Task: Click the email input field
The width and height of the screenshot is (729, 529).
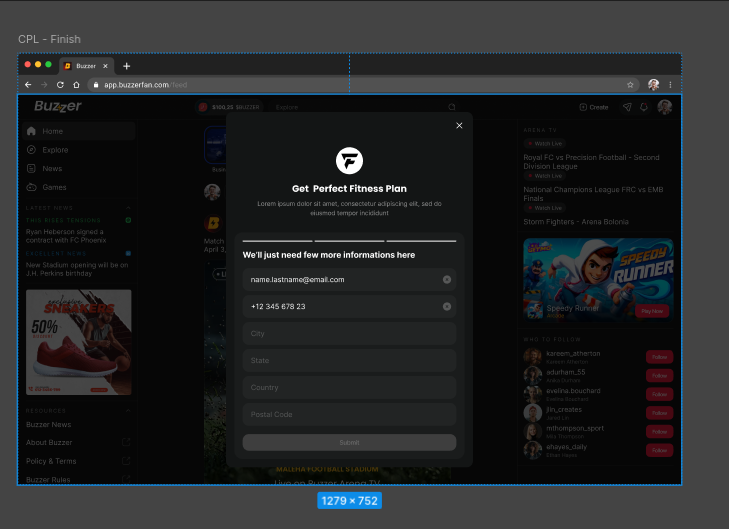Action: tap(349, 279)
